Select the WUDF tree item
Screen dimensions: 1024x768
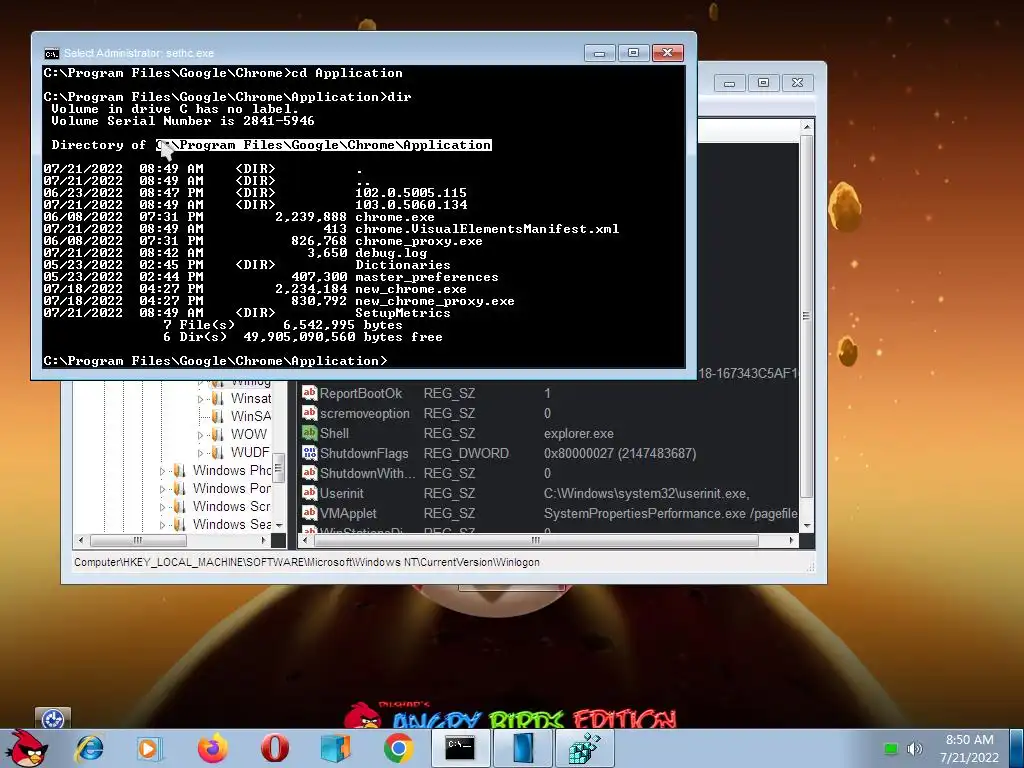(250, 452)
